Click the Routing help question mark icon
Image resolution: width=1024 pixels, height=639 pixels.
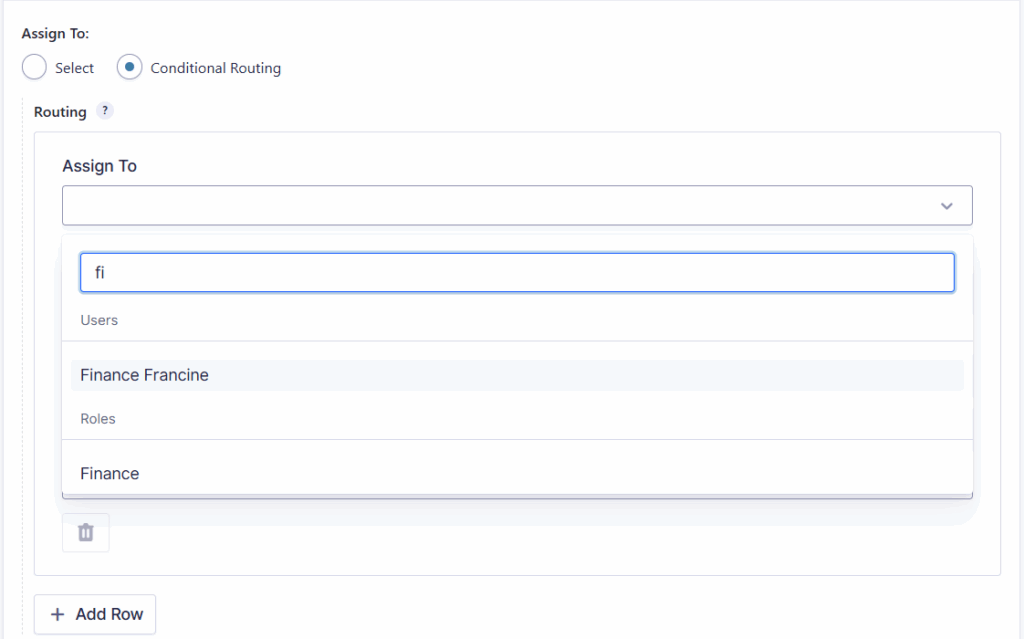[x=105, y=111]
